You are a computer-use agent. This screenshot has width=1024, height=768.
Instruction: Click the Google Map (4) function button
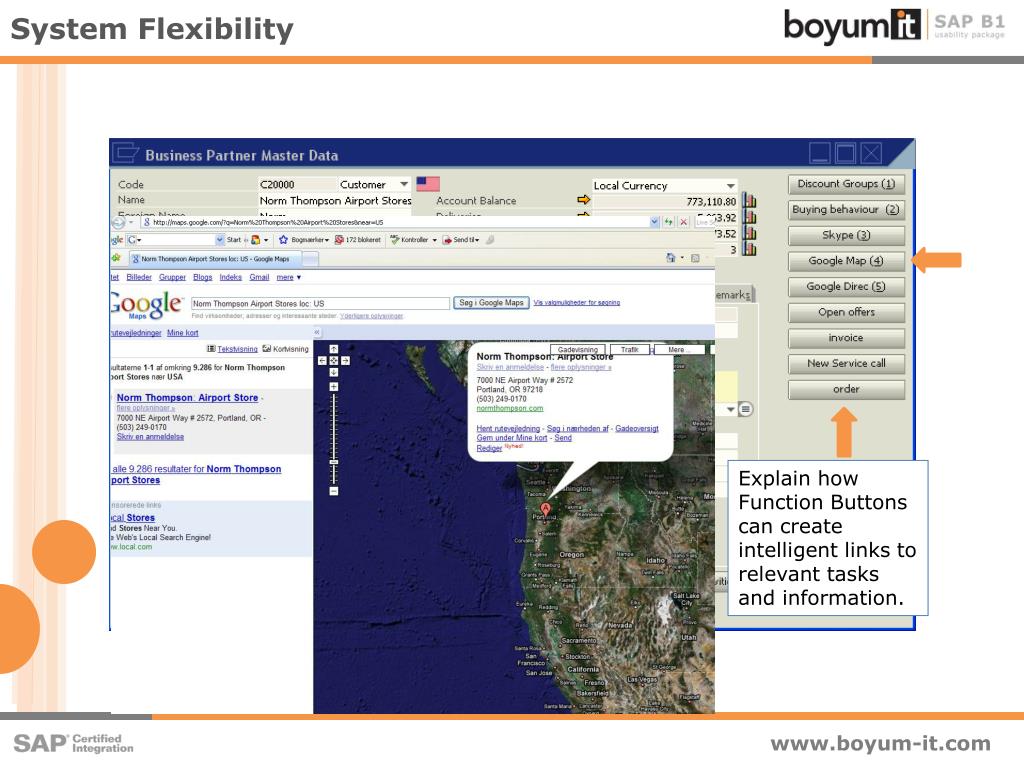click(846, 261)
